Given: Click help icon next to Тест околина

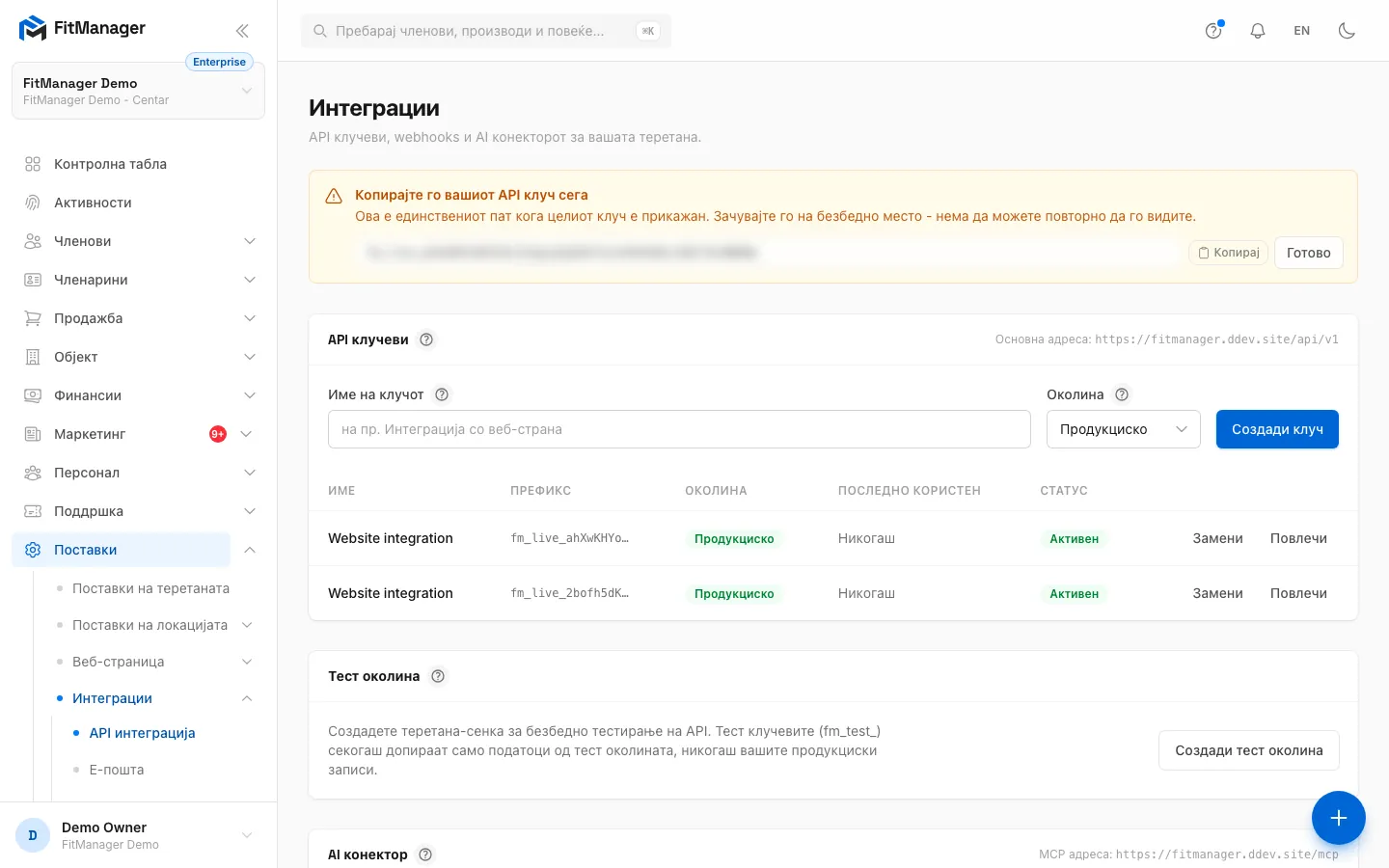Looking at the screenshot, I should tap(438, 676).
